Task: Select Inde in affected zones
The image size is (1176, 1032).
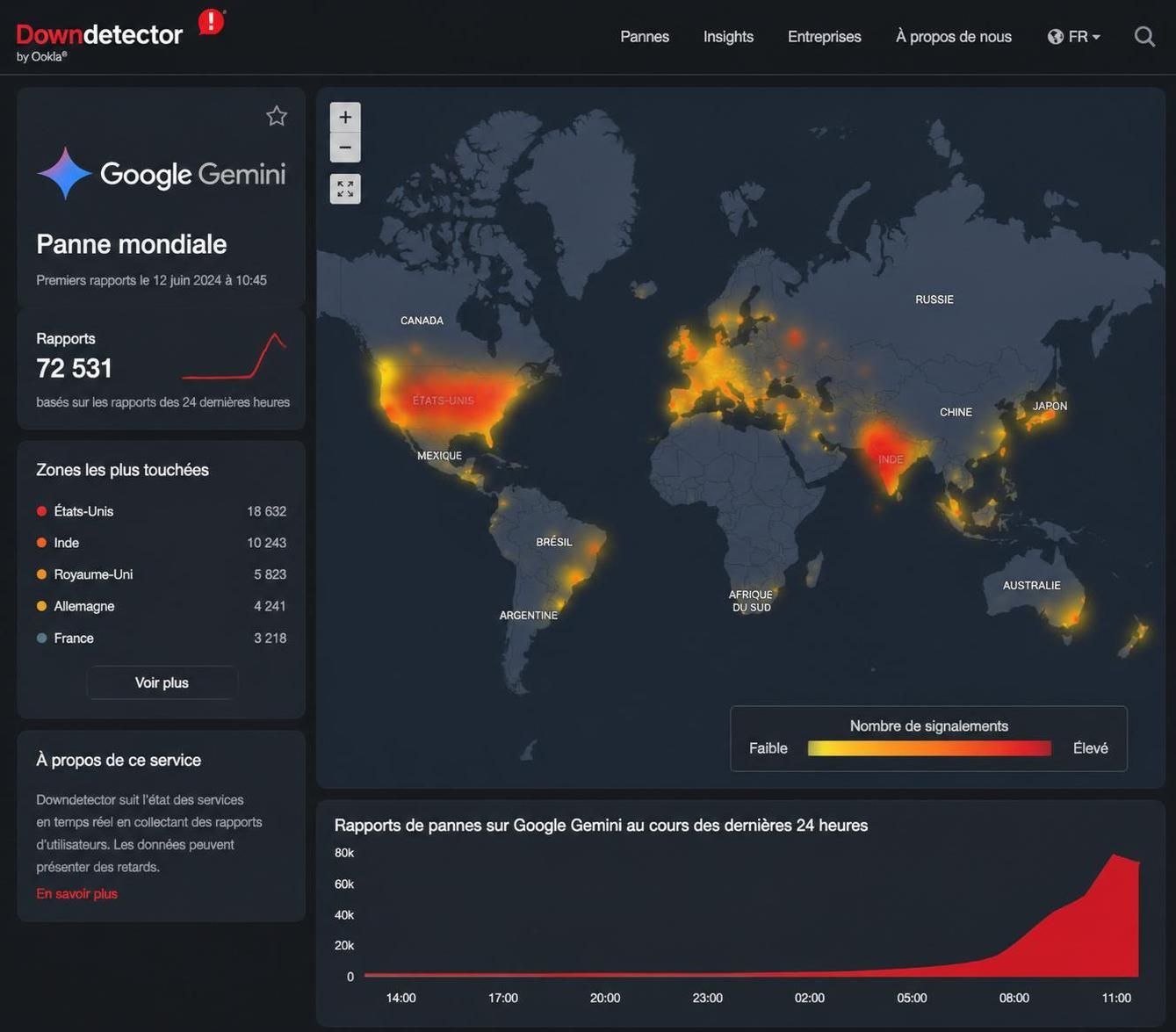Action: click(x=162, y=543)
